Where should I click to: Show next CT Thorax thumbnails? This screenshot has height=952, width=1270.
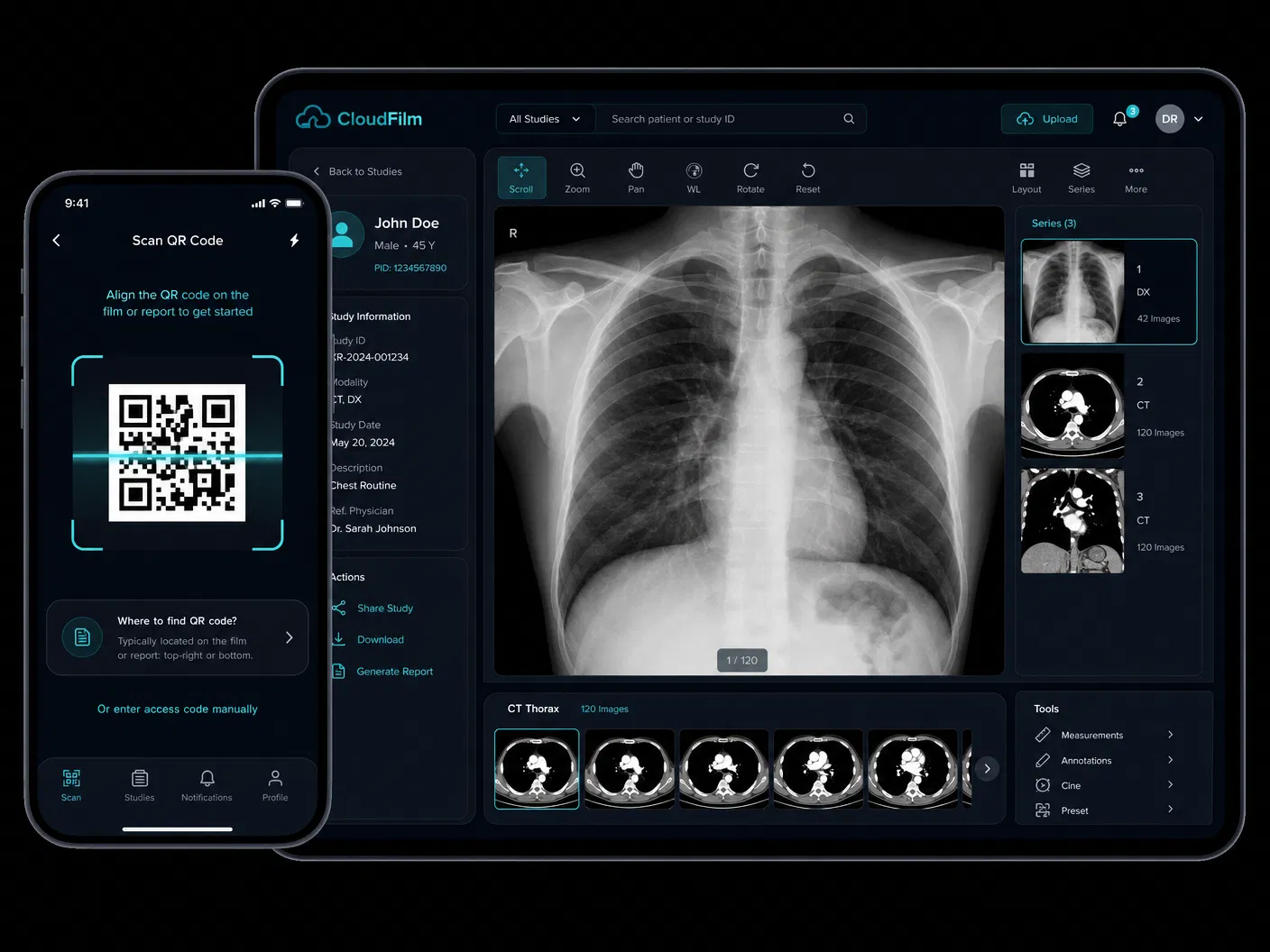988,769
